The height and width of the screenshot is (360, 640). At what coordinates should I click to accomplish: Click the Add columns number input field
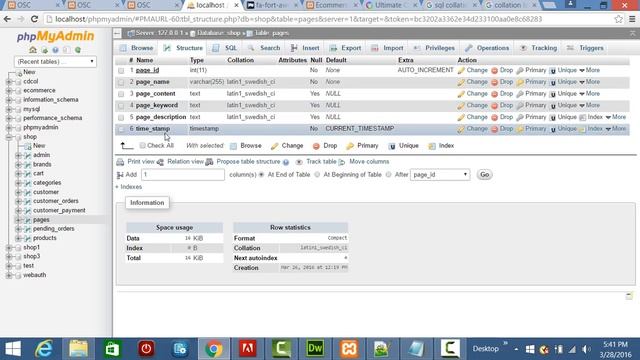[182, 175]
